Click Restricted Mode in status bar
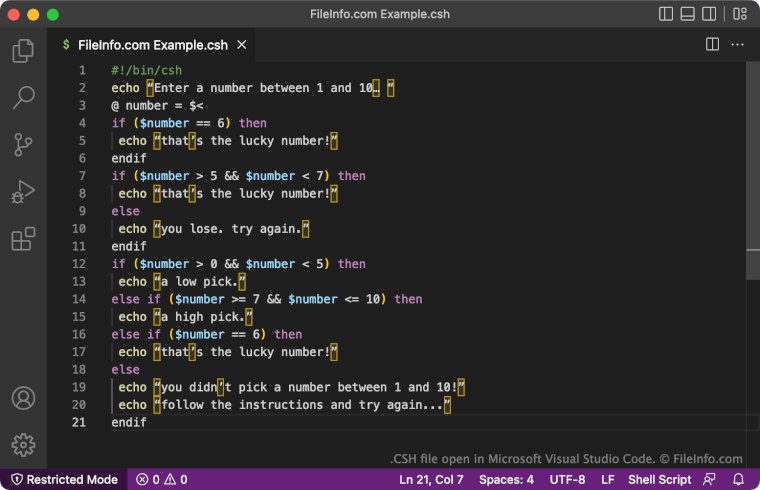This screenshot has height=490, width=760. coord(64,479)
